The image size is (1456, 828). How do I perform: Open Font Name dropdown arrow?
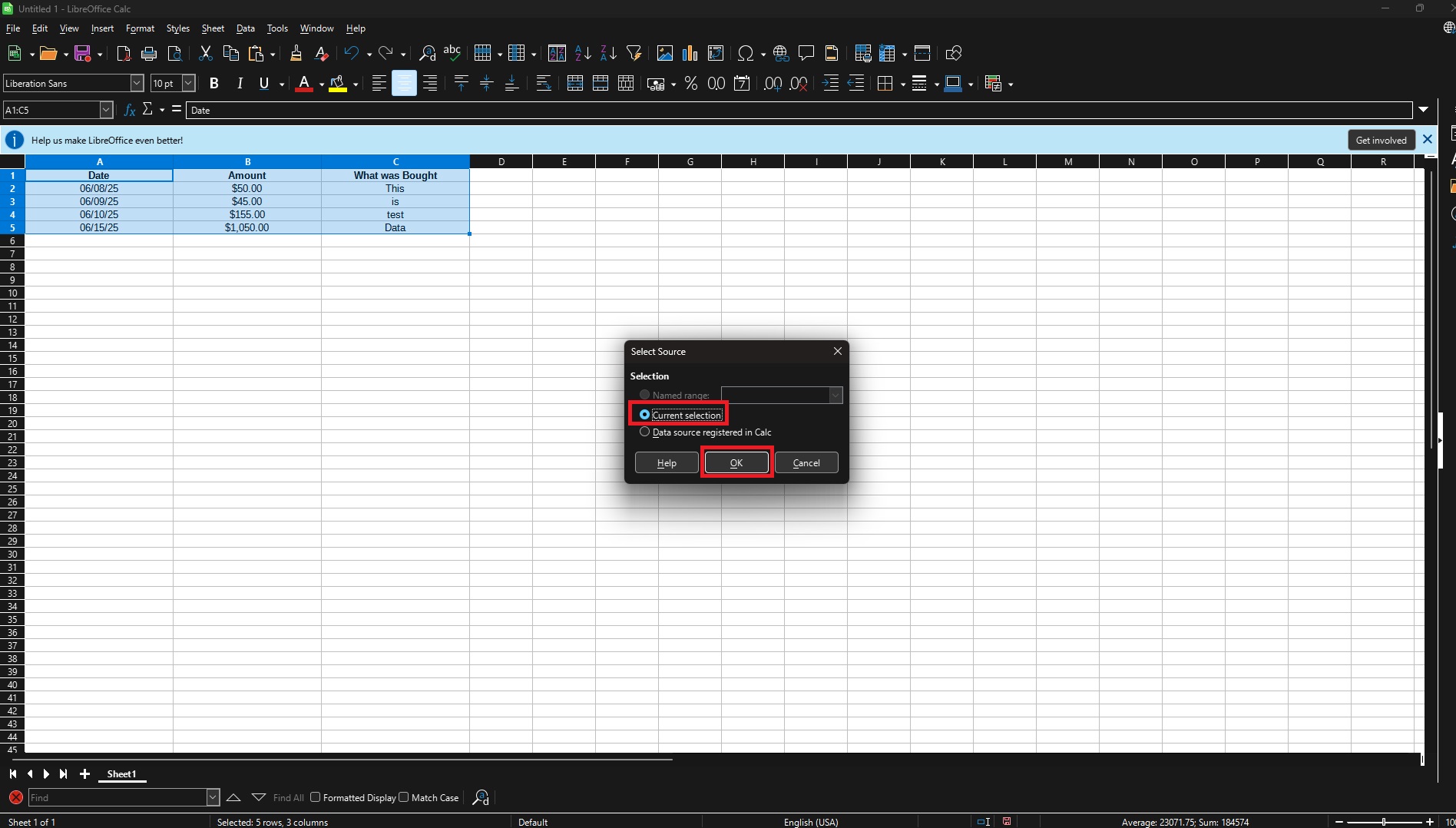[x=137, y=83]
